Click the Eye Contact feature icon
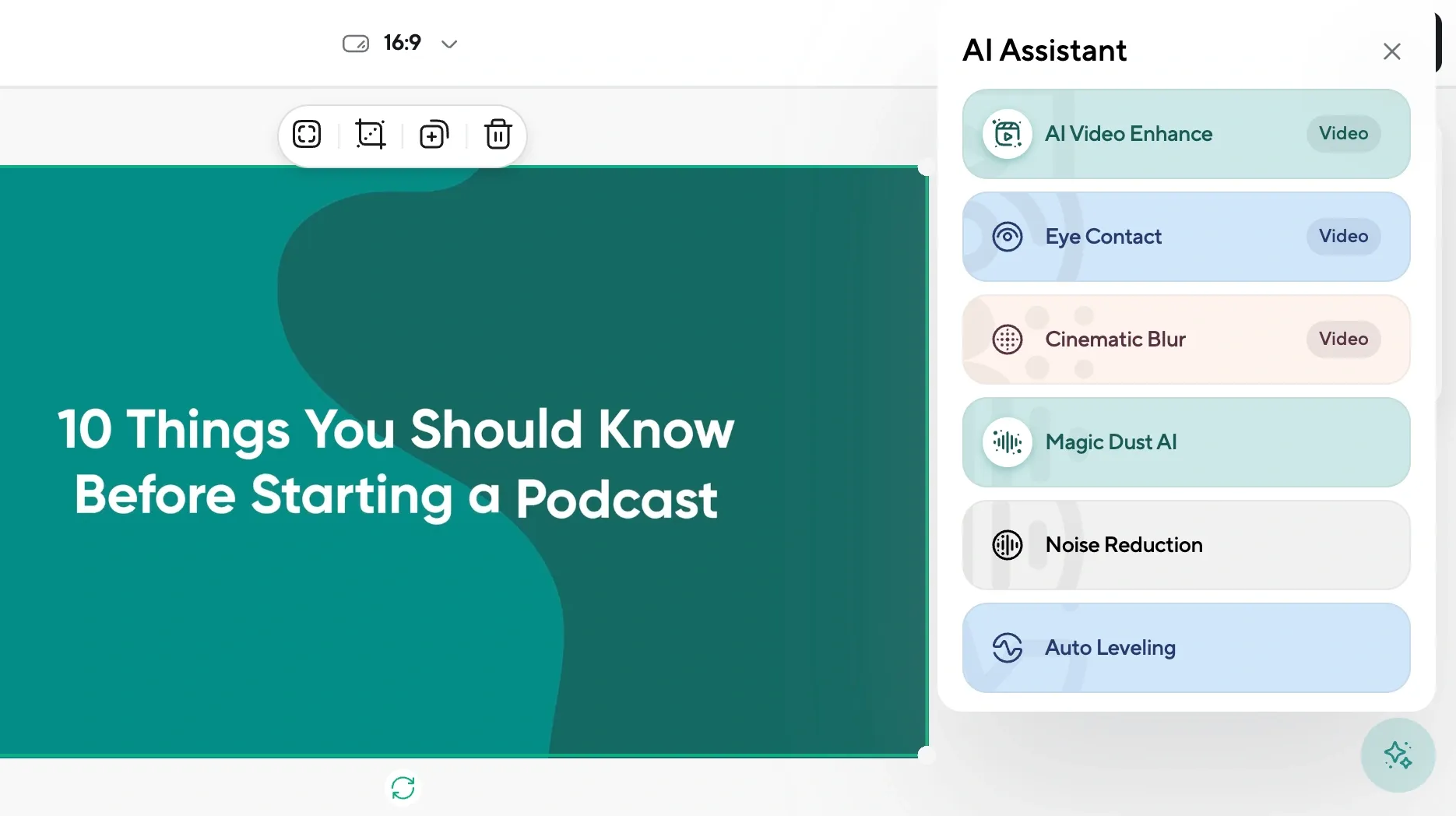 [1008, 236]
